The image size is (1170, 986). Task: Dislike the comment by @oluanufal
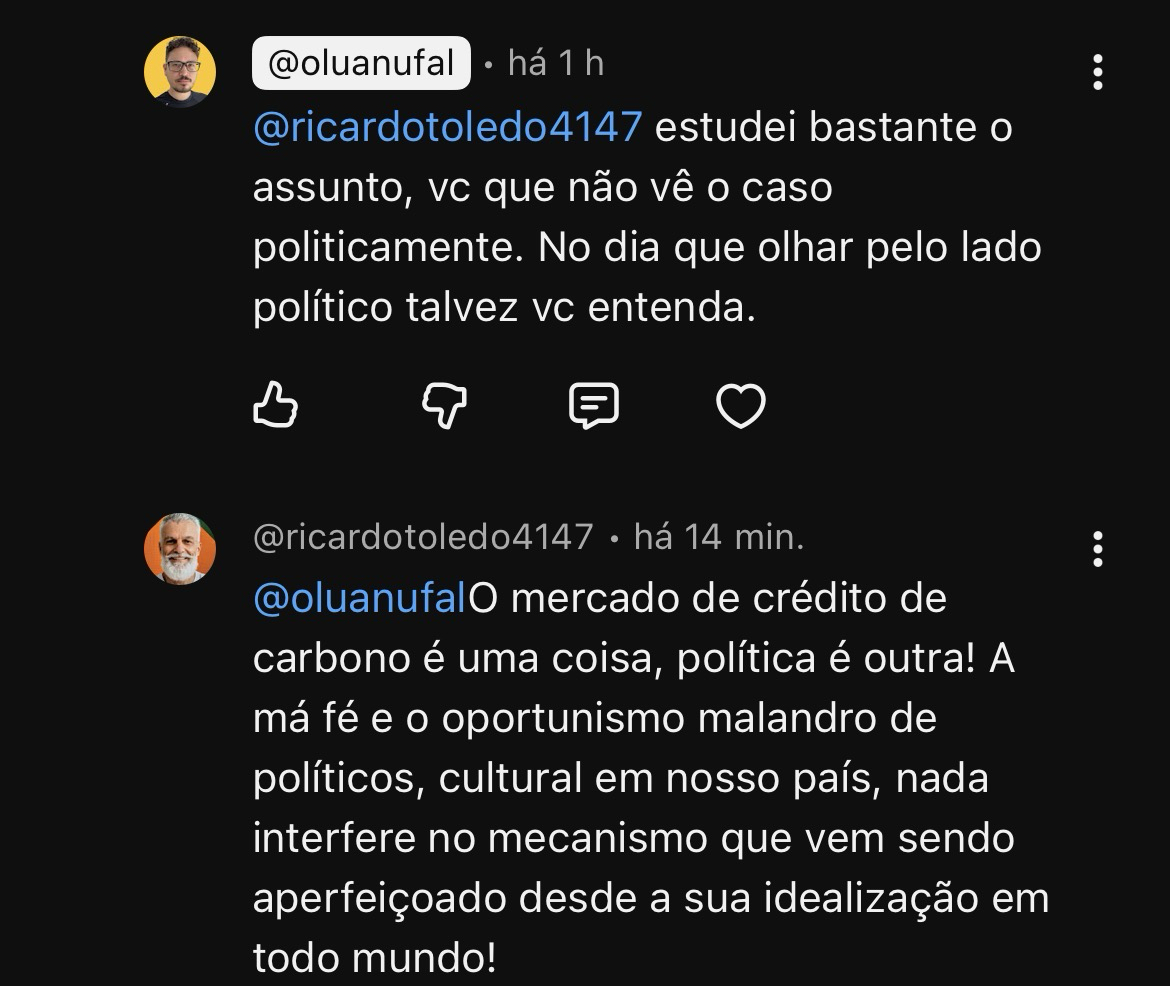point(444,406)
